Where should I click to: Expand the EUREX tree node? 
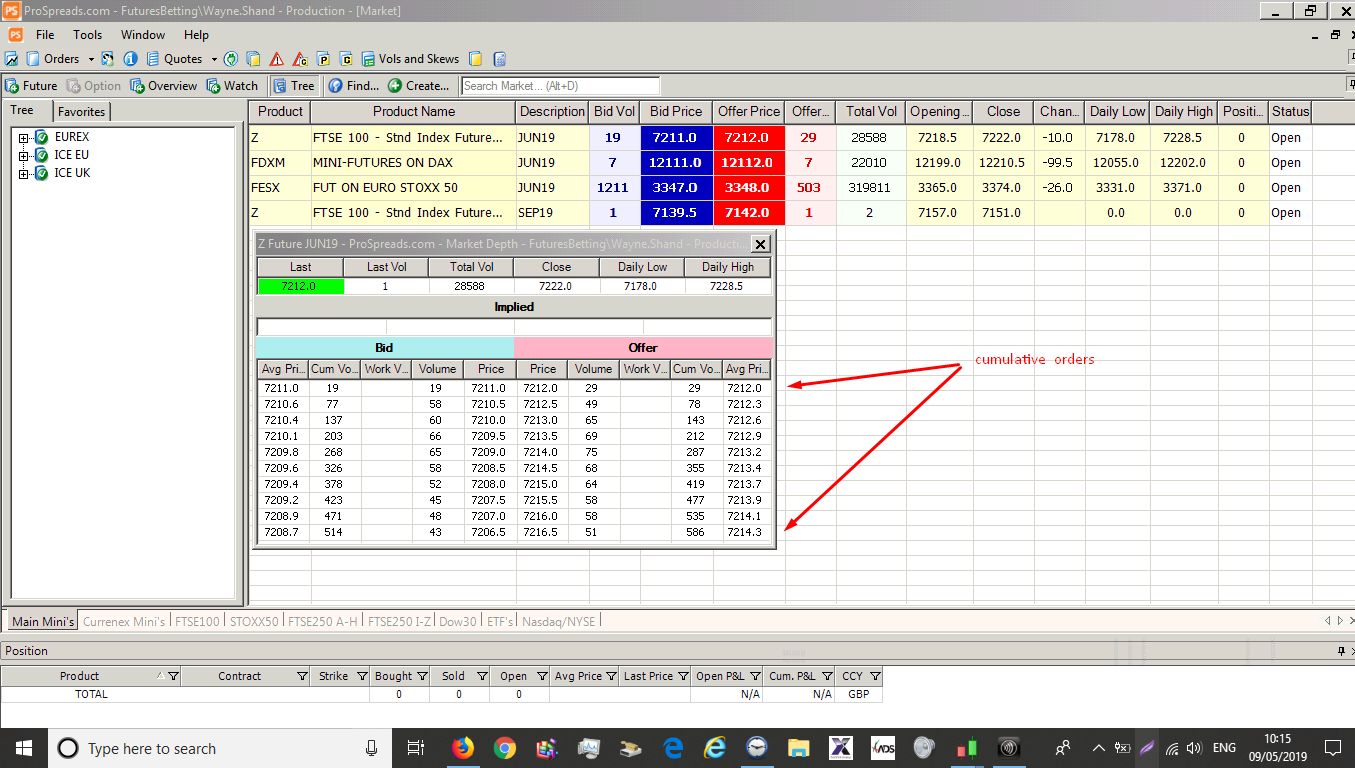pyautogui.click(x=23, y=137)
